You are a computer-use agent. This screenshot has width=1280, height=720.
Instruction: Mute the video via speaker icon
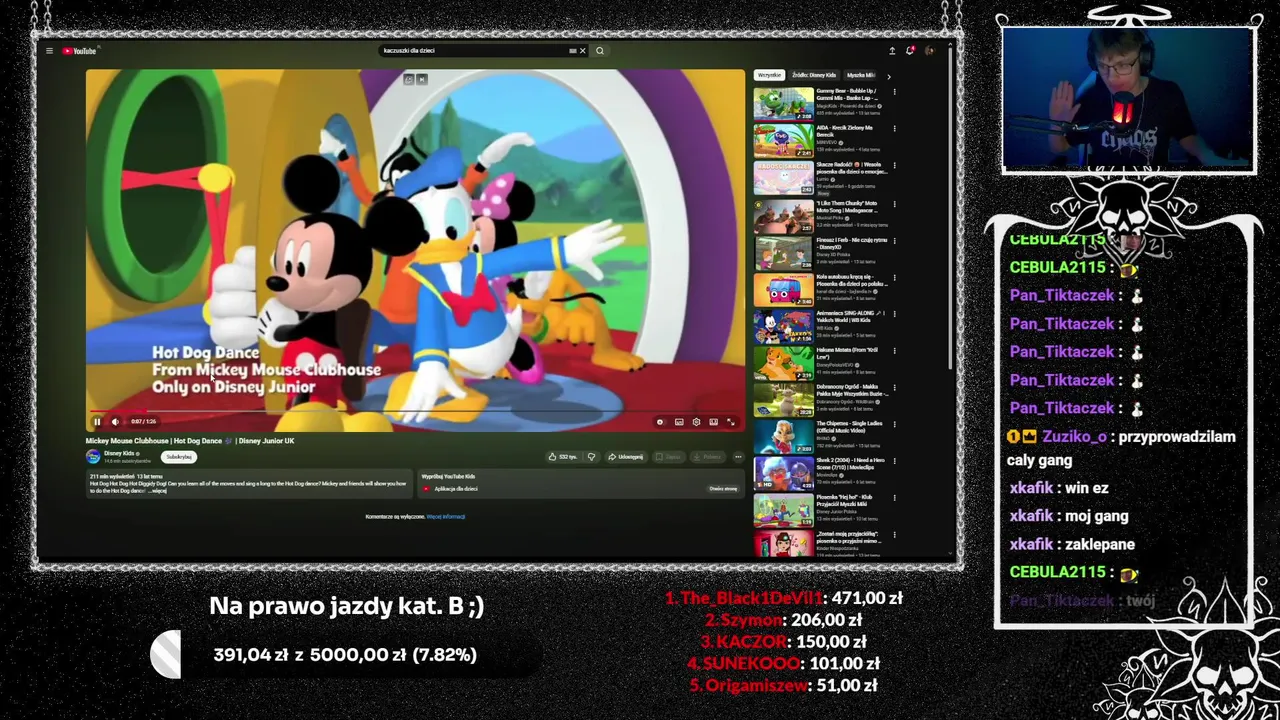(115, 422)
